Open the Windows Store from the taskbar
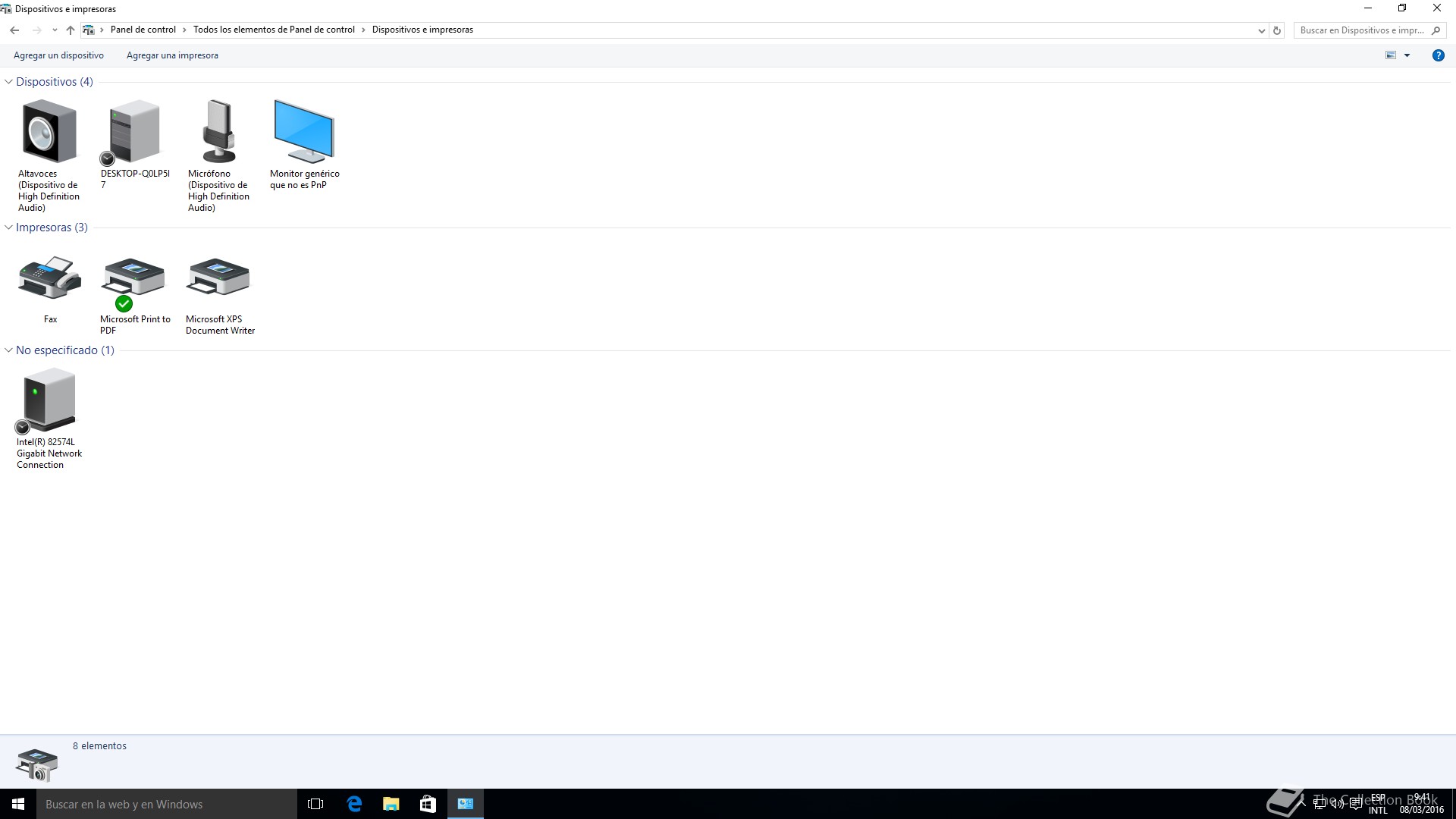Screen dimensions: 1456x819 pyautogui.click(x=428, y=804)
